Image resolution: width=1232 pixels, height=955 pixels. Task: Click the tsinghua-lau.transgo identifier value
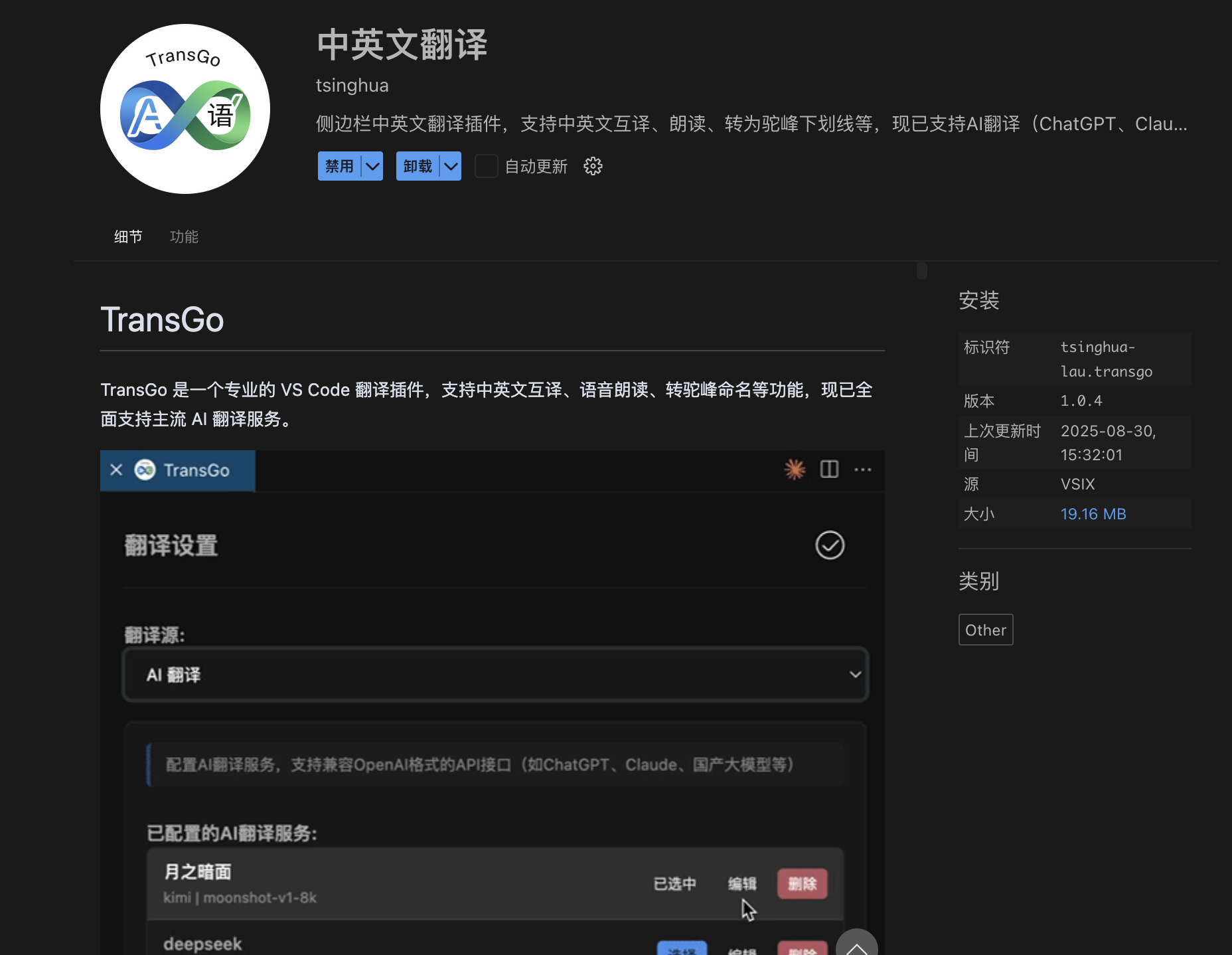click(1106, 359)
